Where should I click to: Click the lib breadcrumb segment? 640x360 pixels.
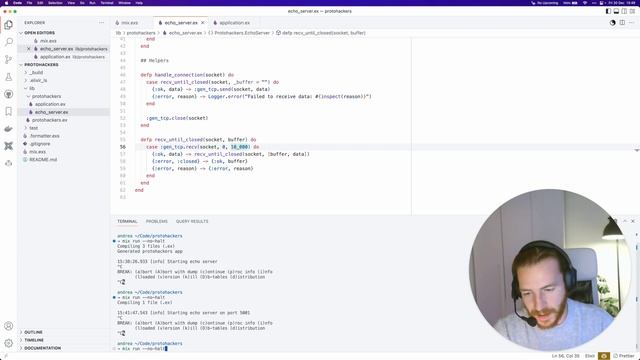(x=118, y=33)
